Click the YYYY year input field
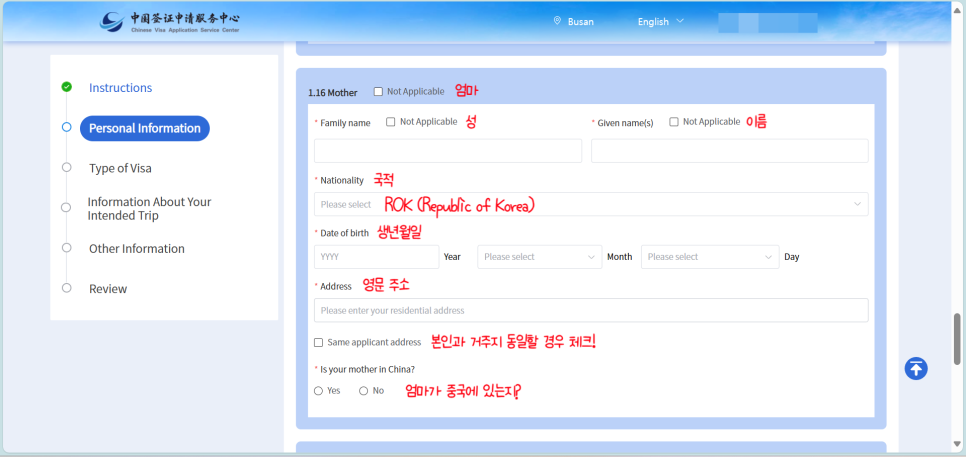This screenshot has width=966, height=457. (x=376, y=257)
